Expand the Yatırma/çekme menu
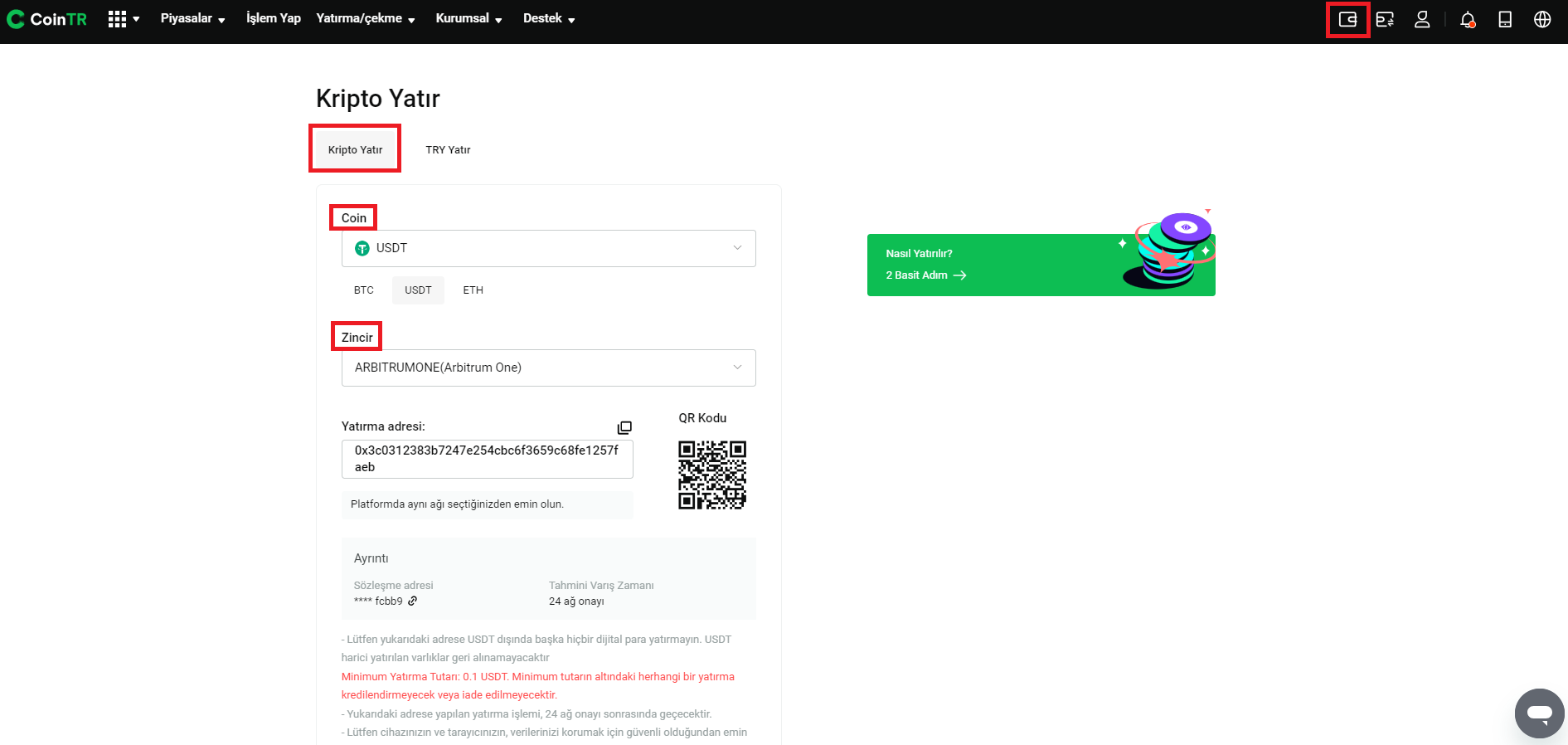 366,18
